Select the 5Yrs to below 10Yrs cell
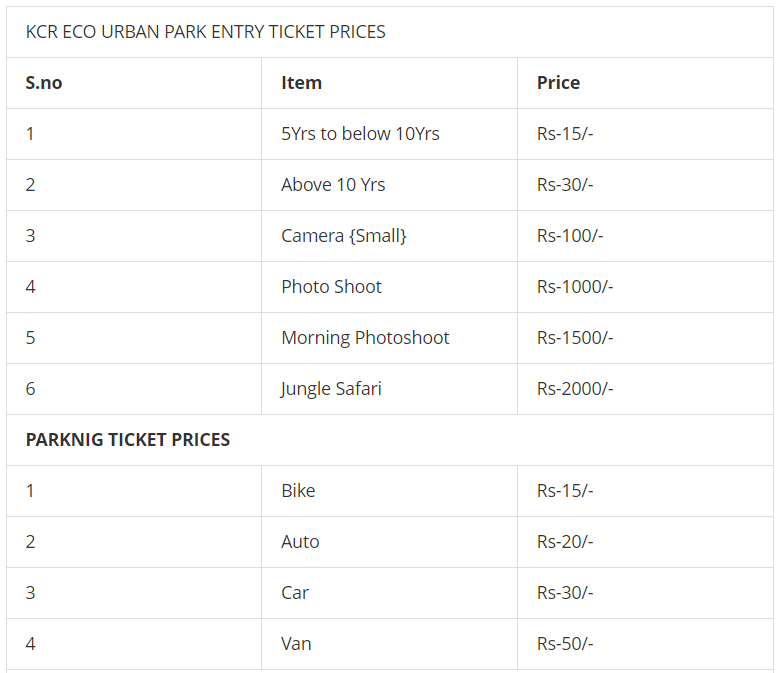Viewport: 777px width, 673px height. [360, 134]
